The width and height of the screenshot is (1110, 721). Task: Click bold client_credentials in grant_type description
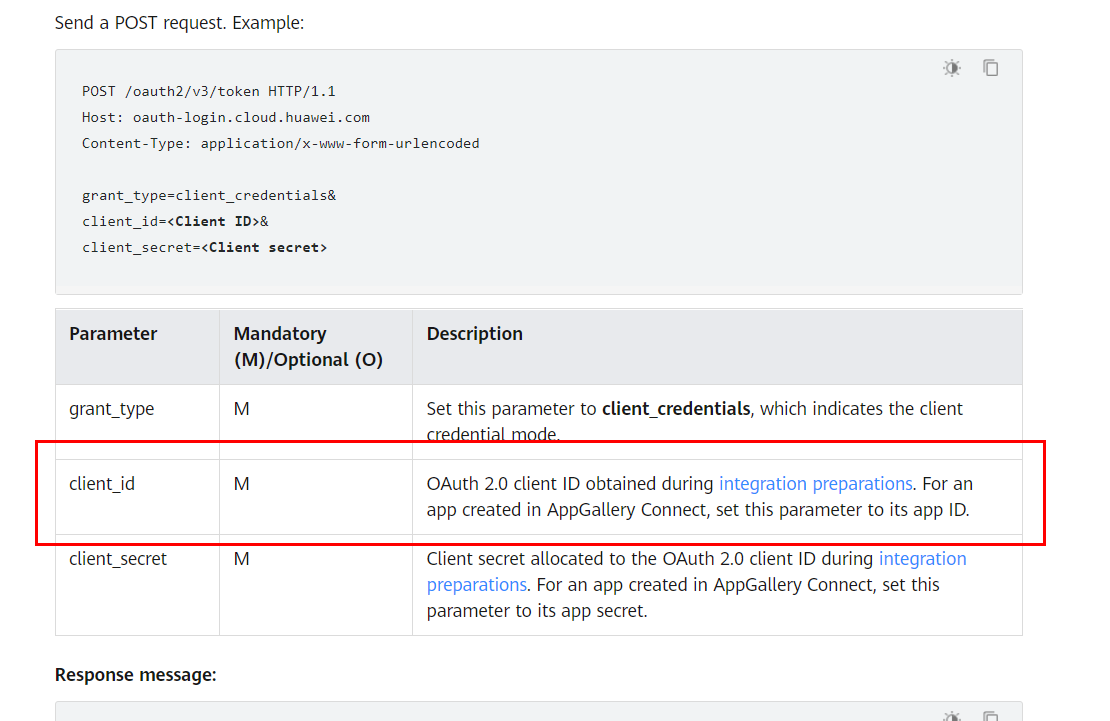[676, 409]
